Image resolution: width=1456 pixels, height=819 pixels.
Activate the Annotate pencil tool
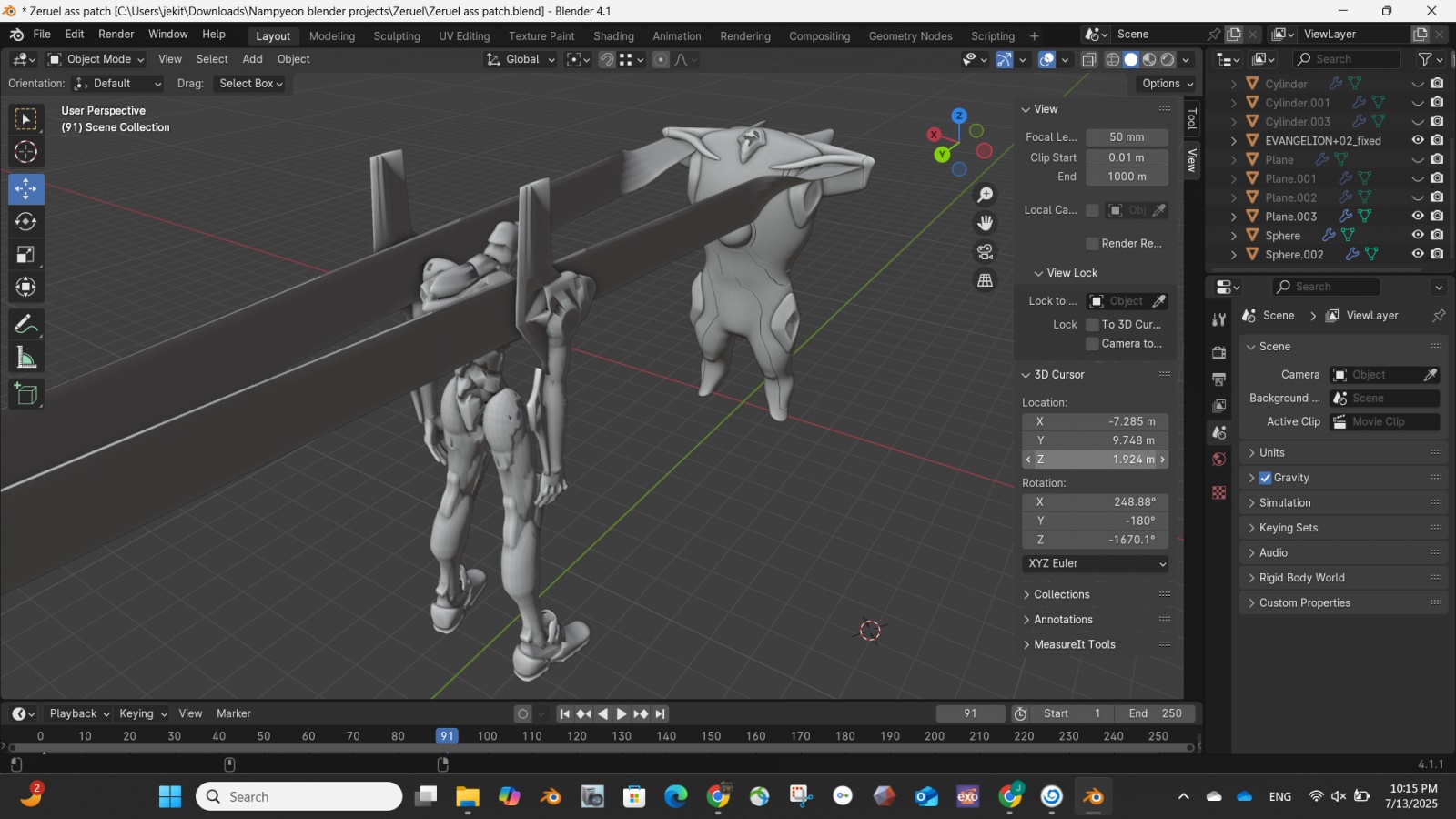tap(25, 324)
